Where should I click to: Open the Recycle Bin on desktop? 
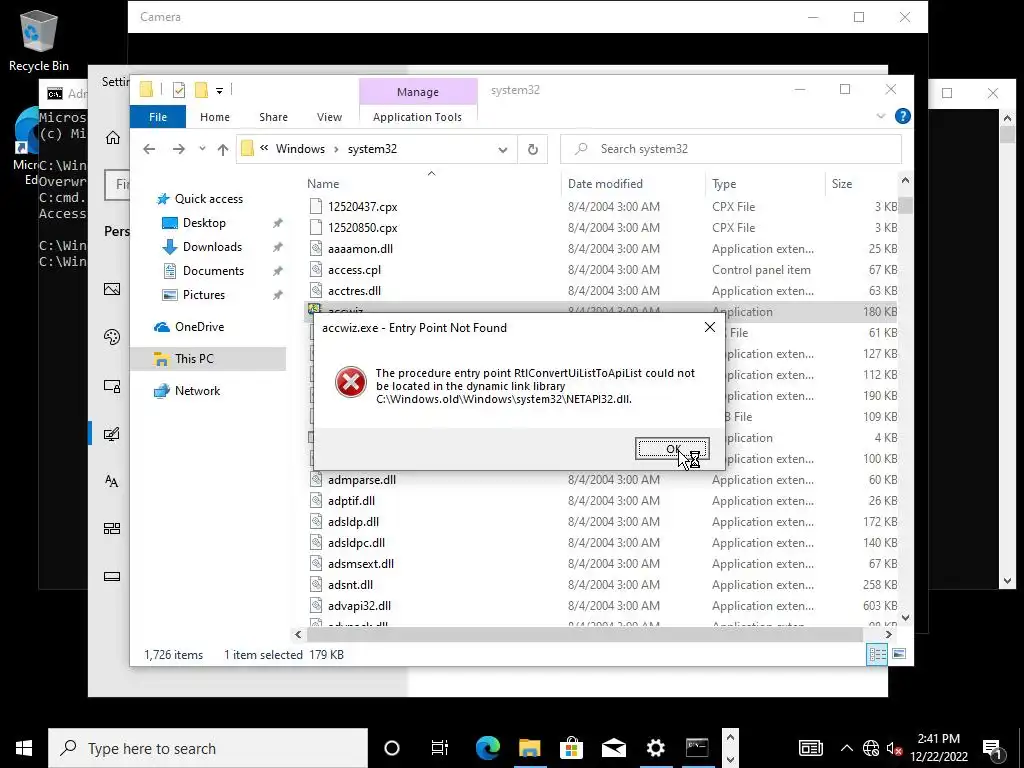39,40
